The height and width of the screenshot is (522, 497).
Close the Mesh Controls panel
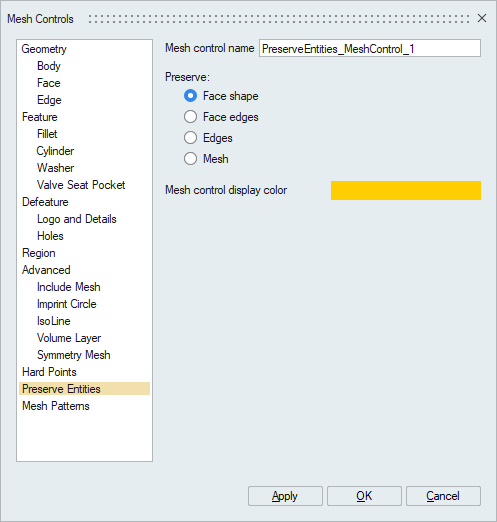pyautogui.click(x=482, y=18)
